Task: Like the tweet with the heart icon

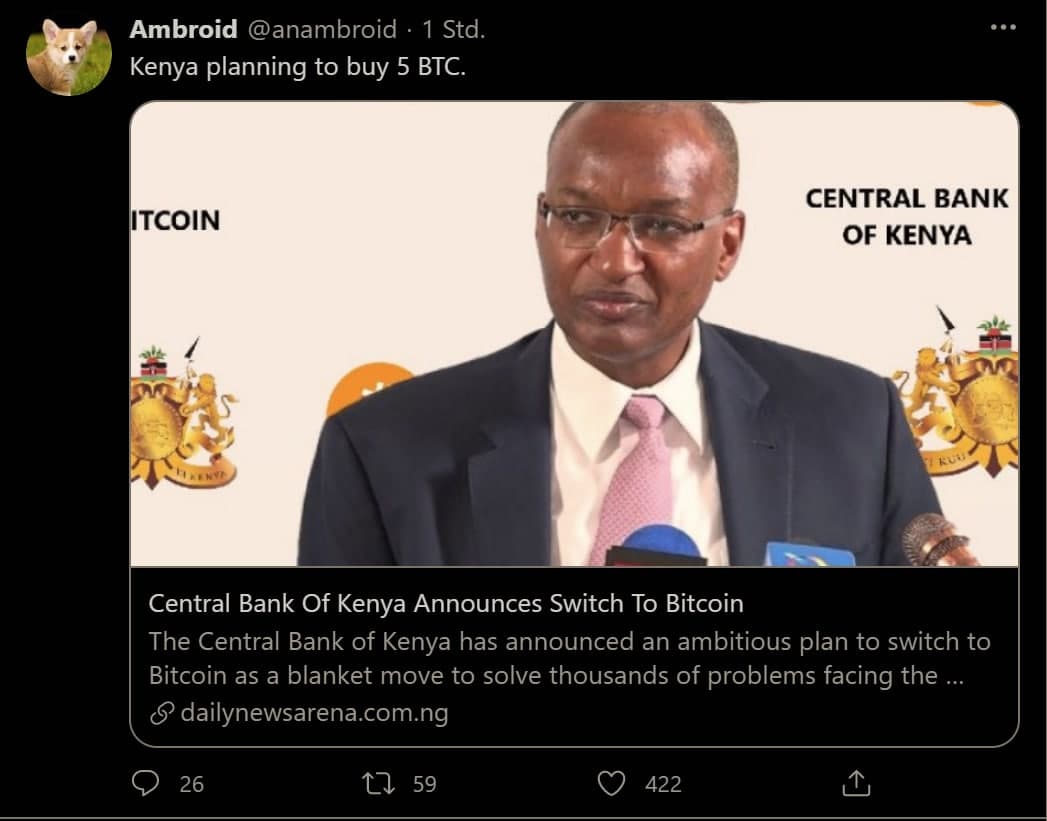Action: [x=610, y=783]
